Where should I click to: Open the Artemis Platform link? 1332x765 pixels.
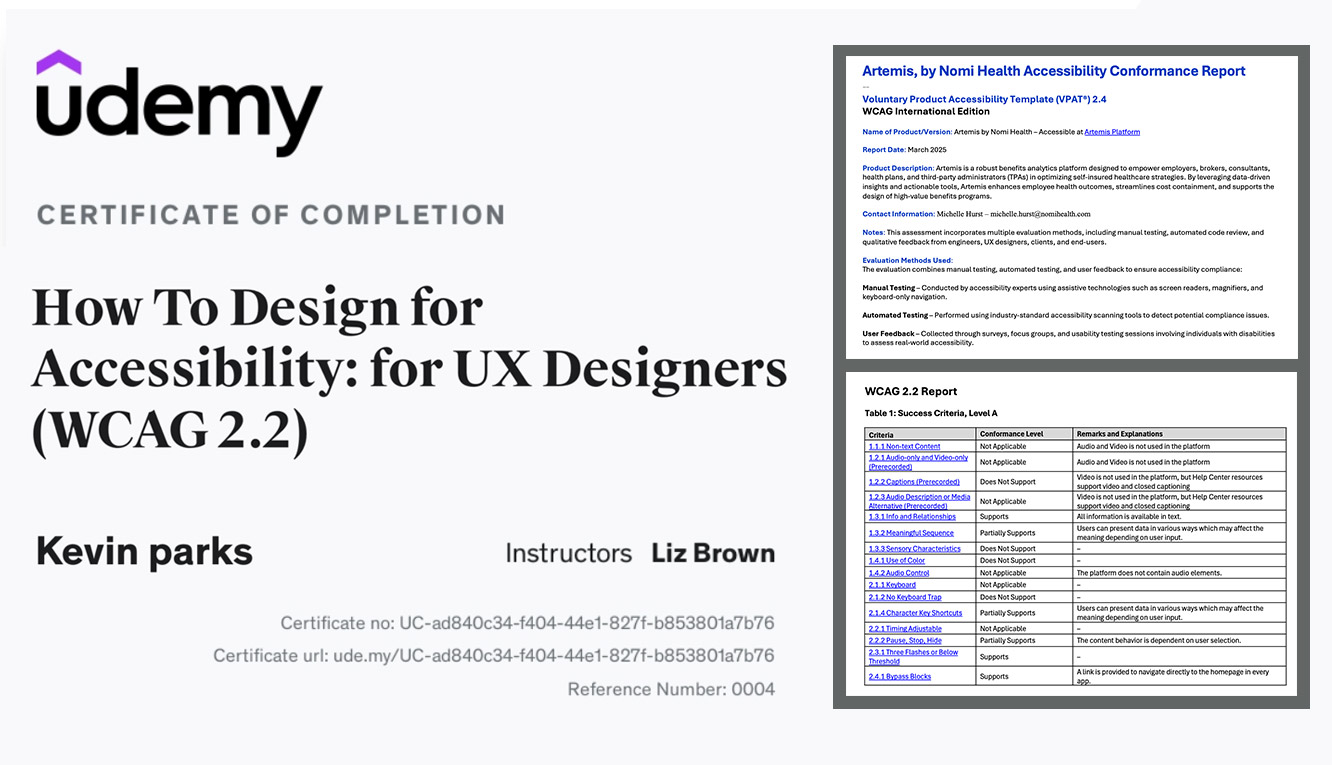tap(1112, 131)
